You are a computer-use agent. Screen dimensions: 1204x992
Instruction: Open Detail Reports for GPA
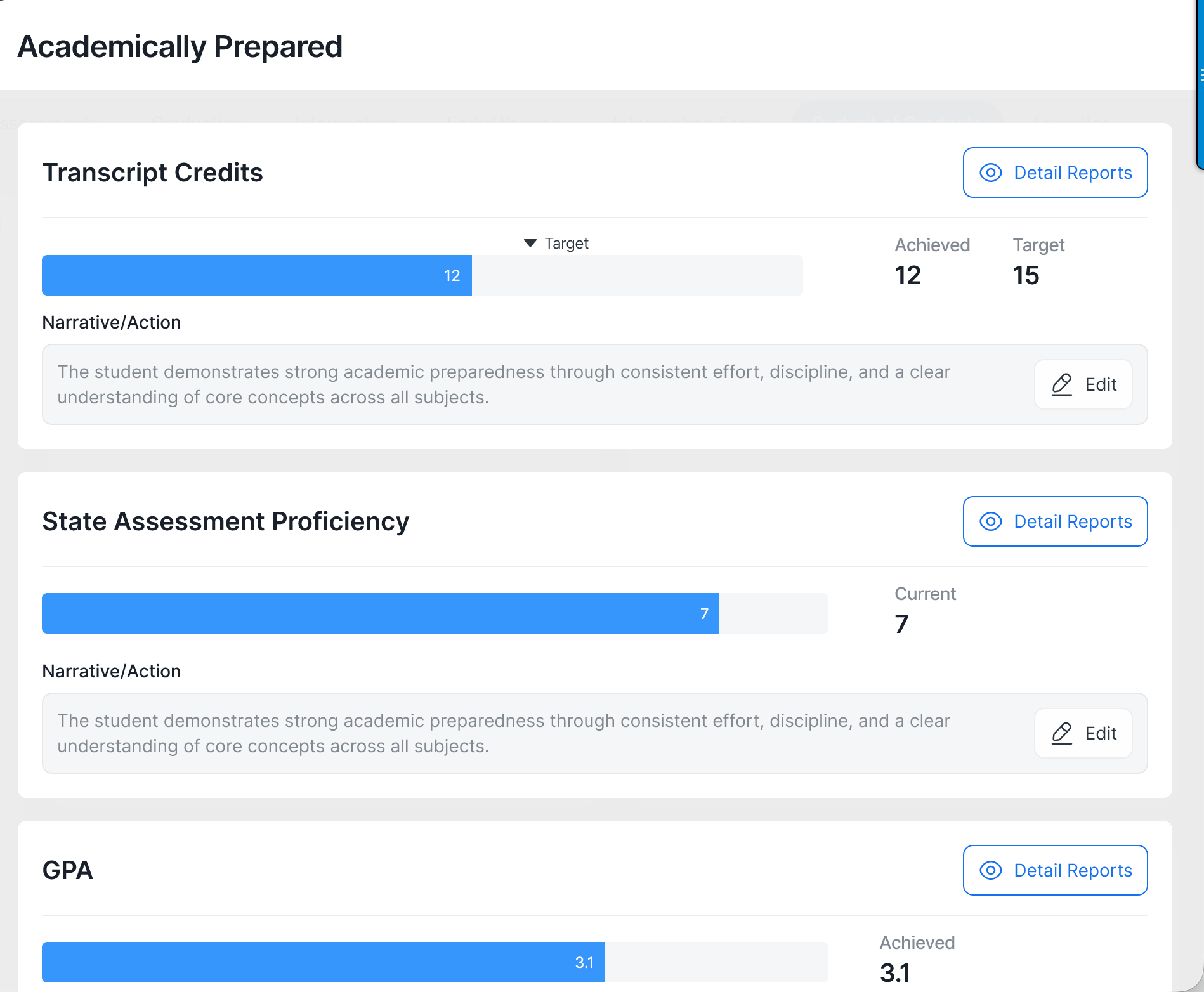coord(1055,870)
